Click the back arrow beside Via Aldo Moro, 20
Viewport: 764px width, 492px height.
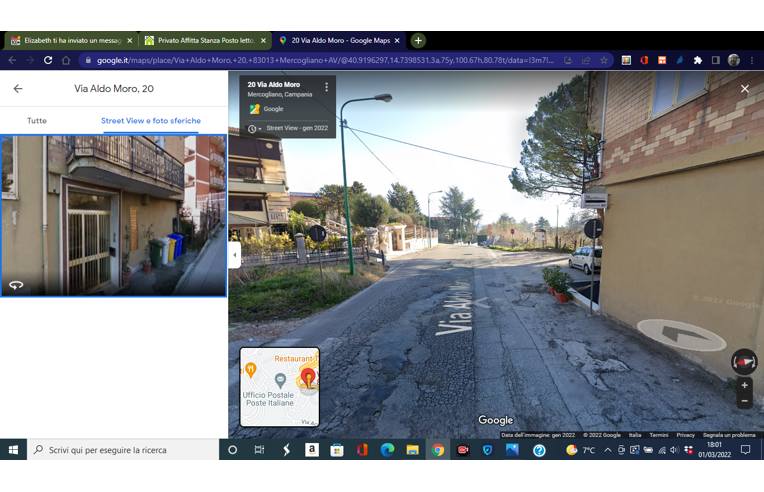18,89
